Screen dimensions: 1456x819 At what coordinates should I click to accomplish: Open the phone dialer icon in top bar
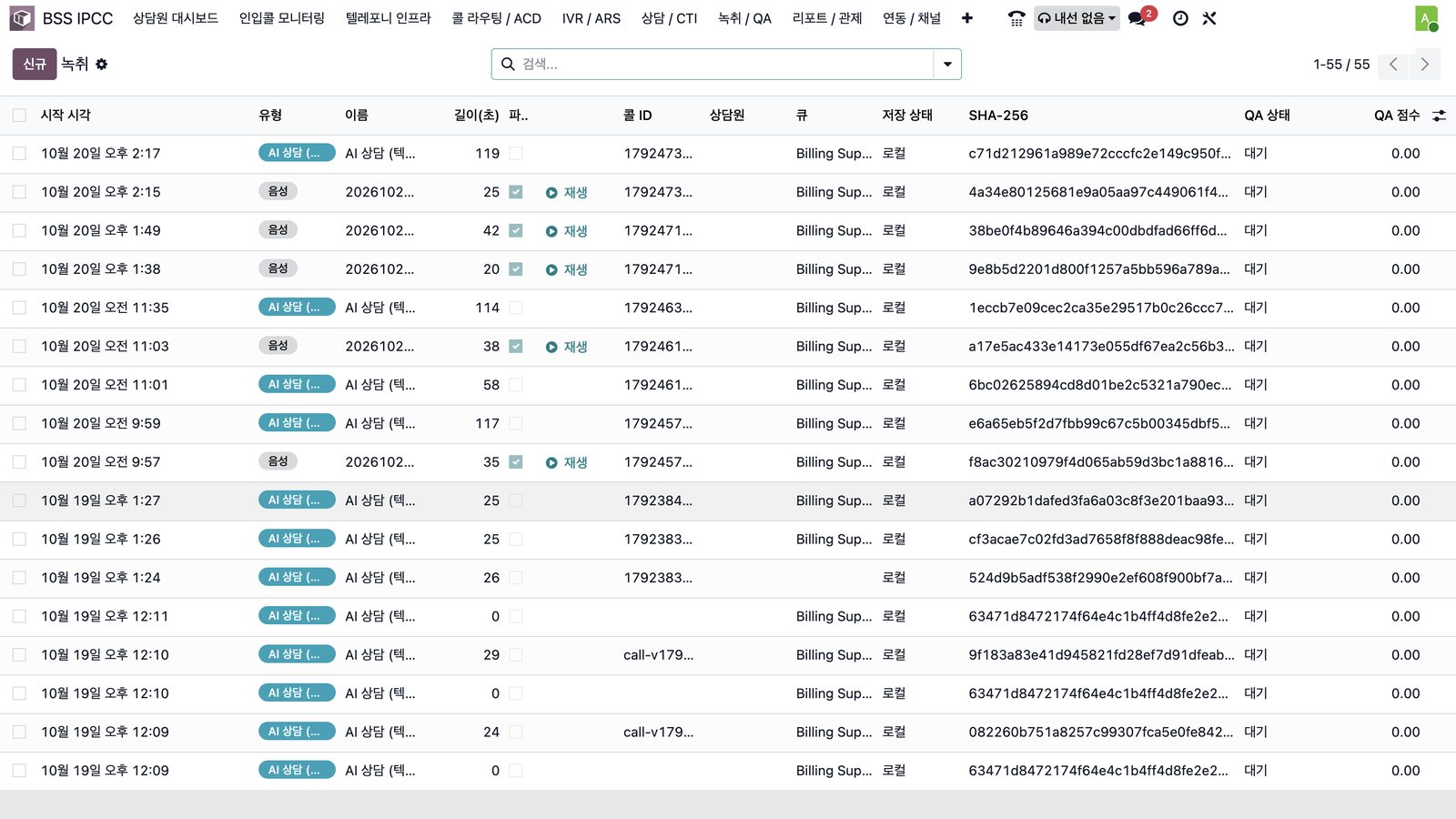(1016, 18)
